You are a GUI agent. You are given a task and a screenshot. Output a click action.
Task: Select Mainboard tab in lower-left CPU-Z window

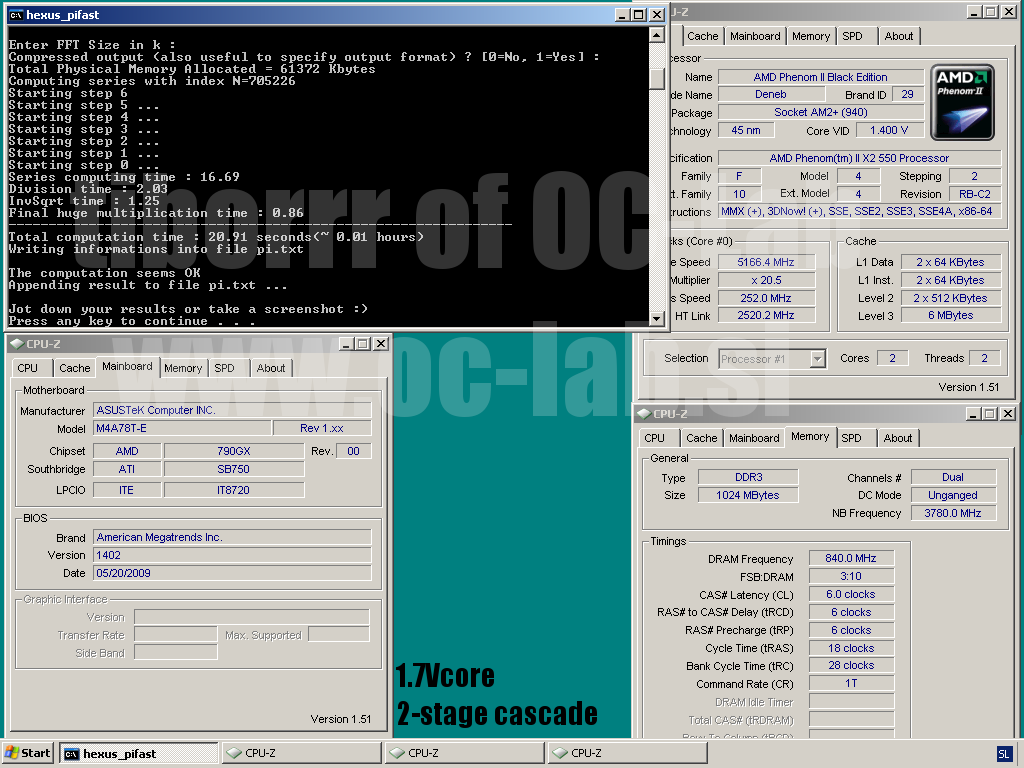pyautogui.click(x=127, y=366)
